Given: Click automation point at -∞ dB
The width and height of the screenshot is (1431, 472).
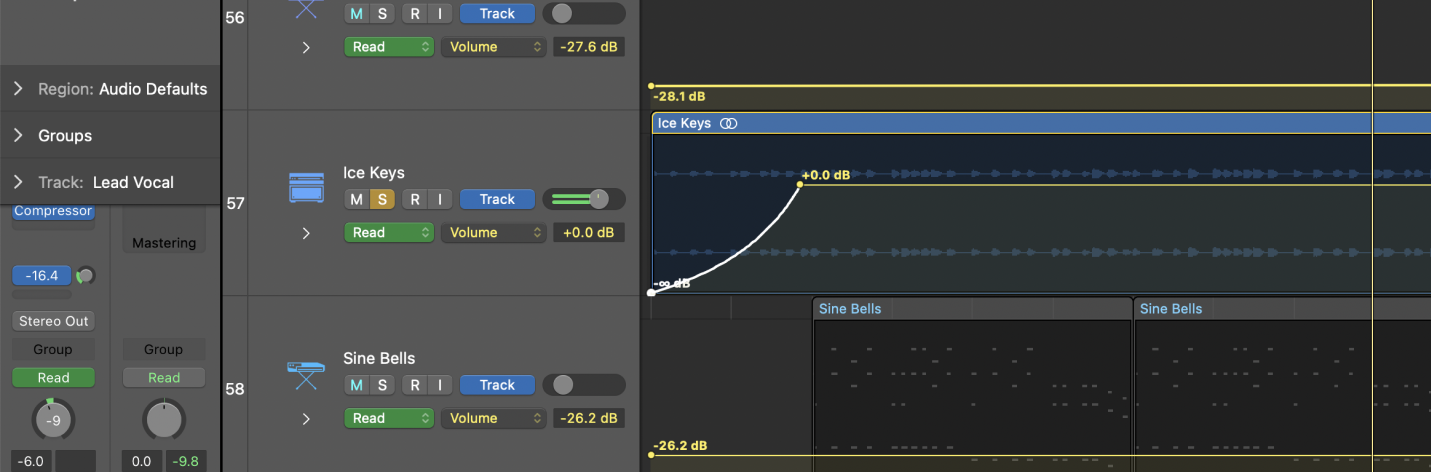Looking at the screenshot, I should 652,293.
